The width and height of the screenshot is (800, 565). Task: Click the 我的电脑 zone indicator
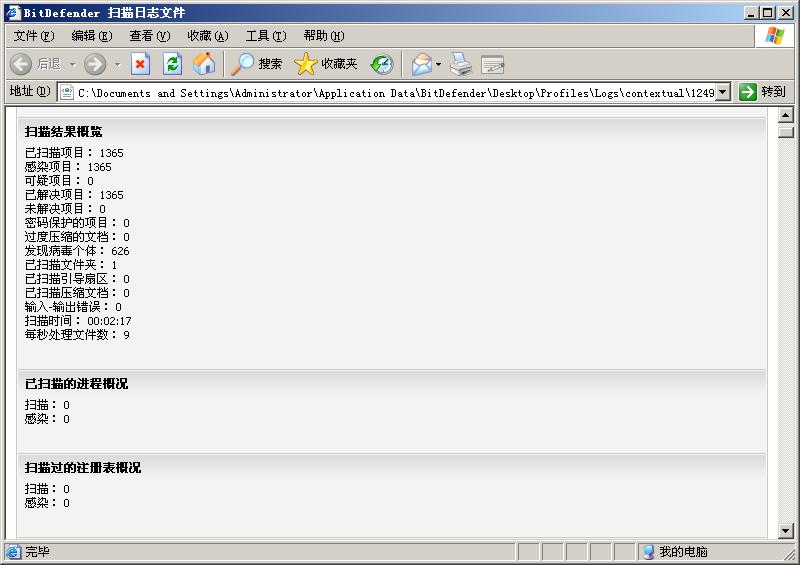676,552
